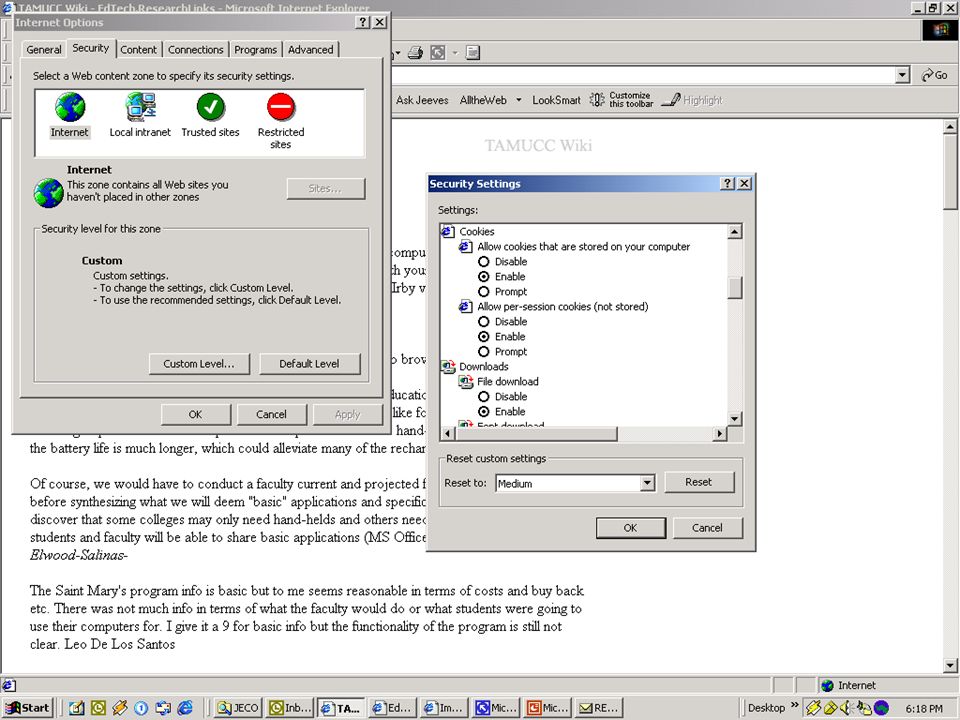Click the globe icon in the system tray

click(x=881, y=708)
